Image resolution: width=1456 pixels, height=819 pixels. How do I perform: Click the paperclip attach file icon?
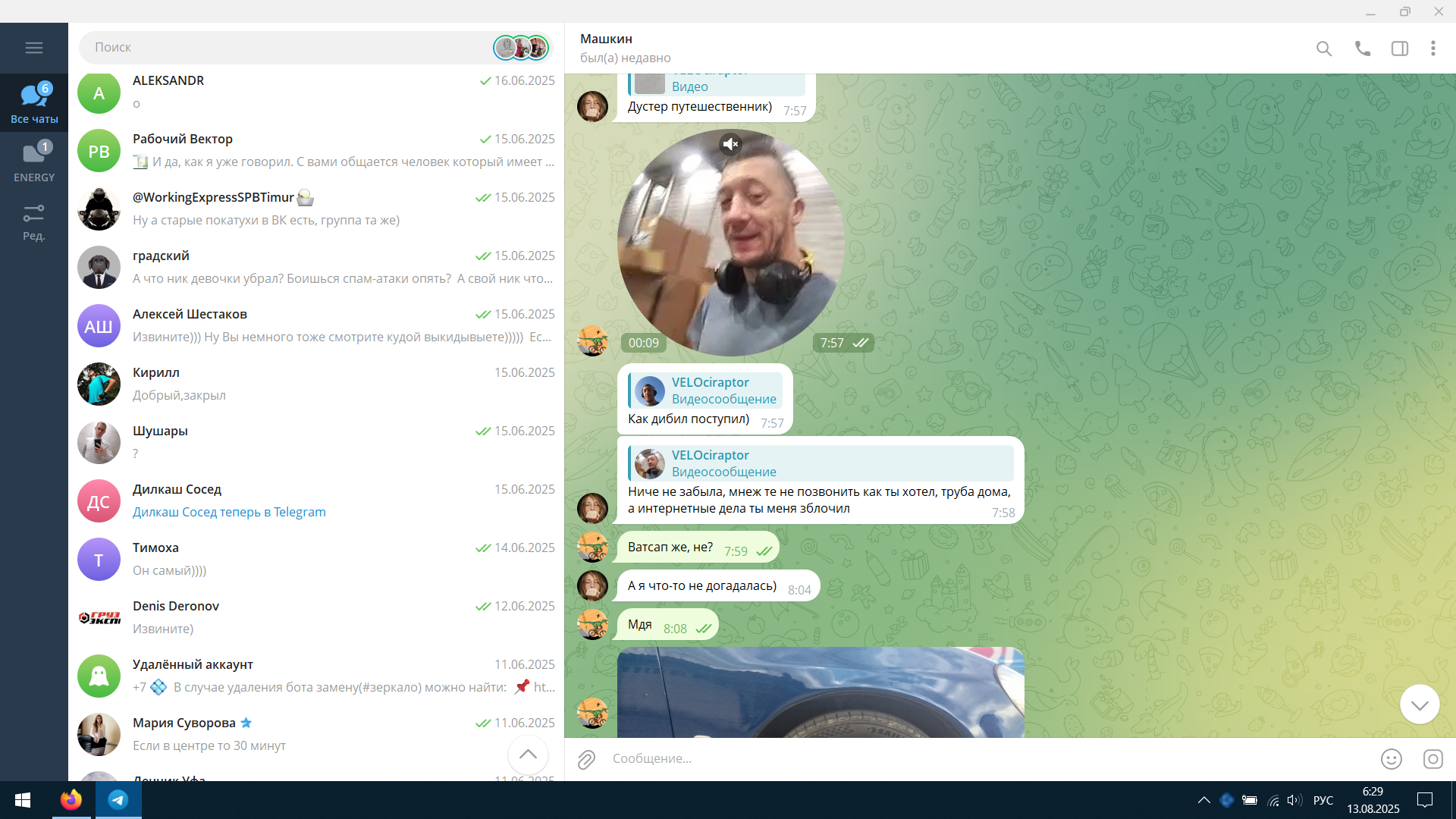(x=586, y=759)
